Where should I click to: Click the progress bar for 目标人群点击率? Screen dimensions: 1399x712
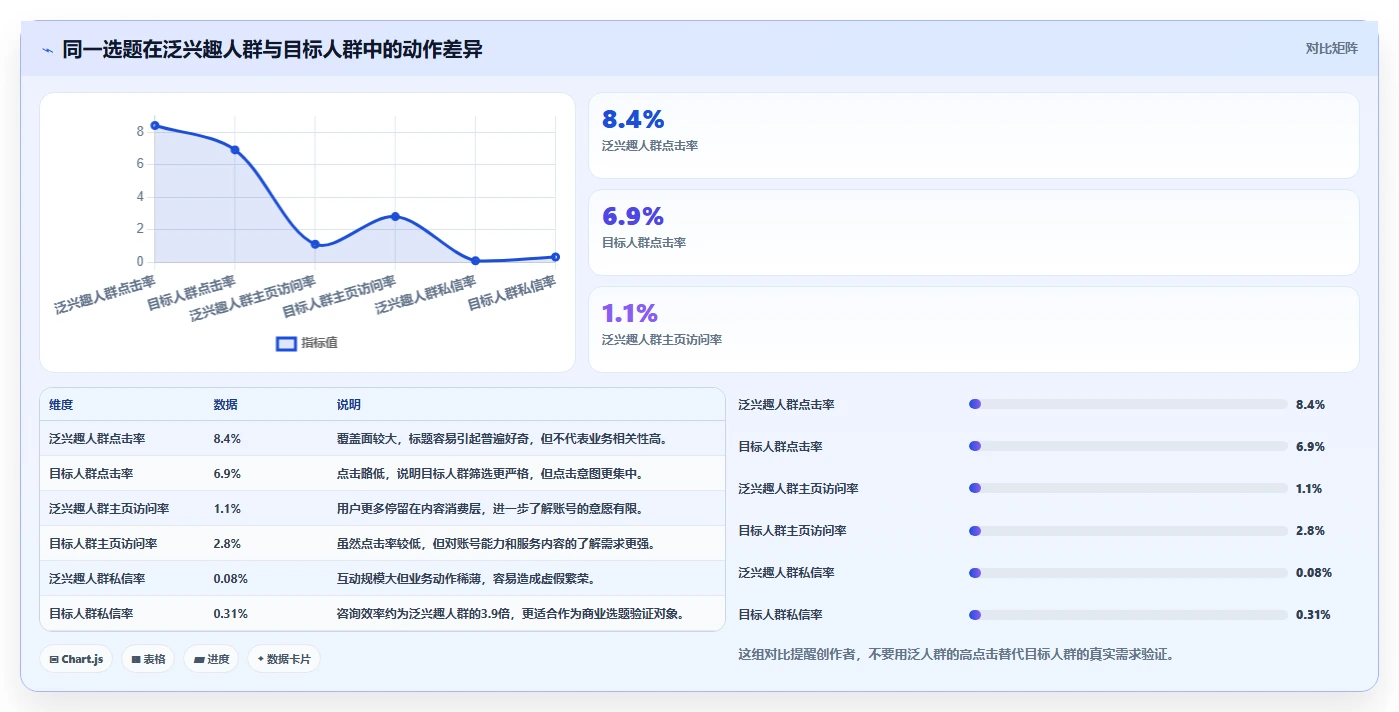1128,446
